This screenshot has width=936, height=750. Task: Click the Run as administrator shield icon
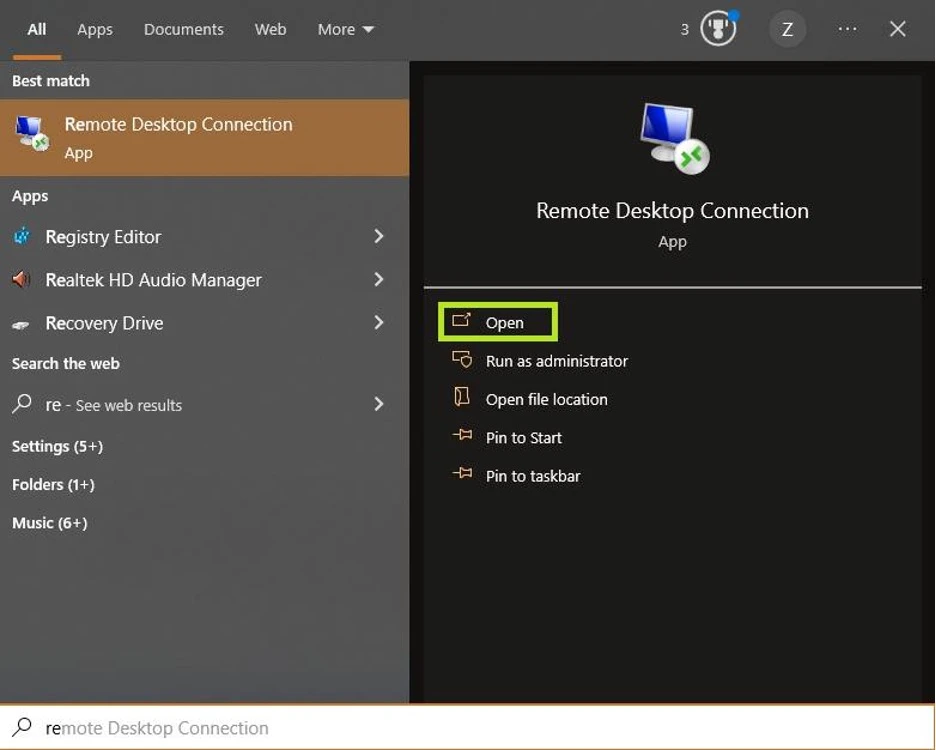(462, 359)
